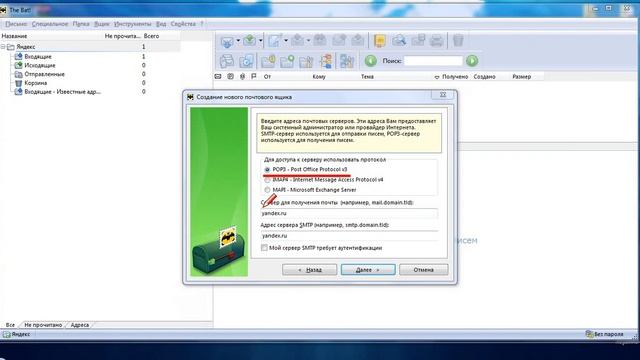
Task: Open the Вид menu
Action: tap(161, 24)
